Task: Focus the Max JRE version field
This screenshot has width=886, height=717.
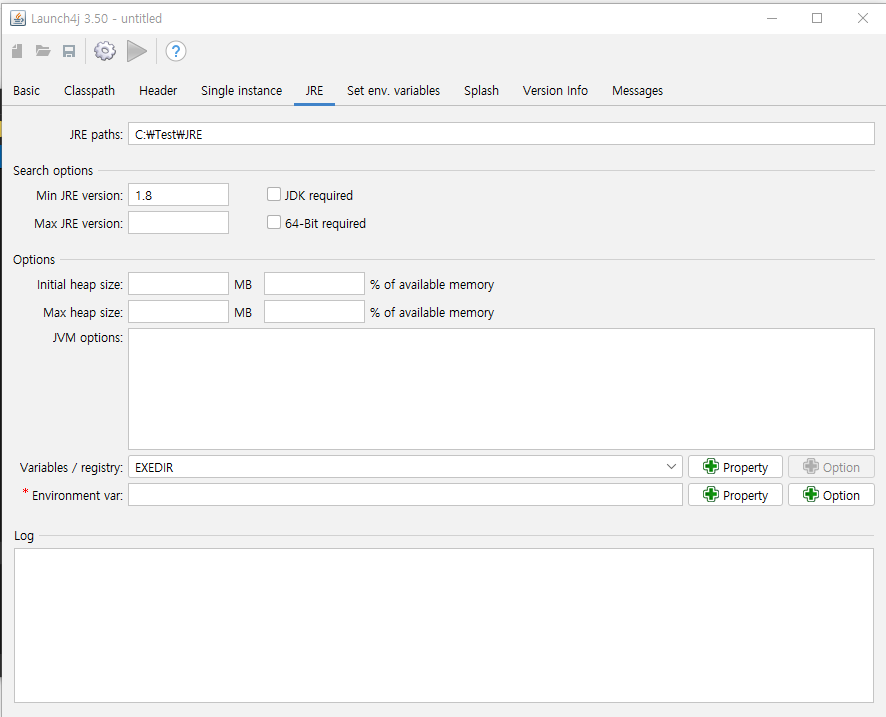Action: (x=179, y=223)
